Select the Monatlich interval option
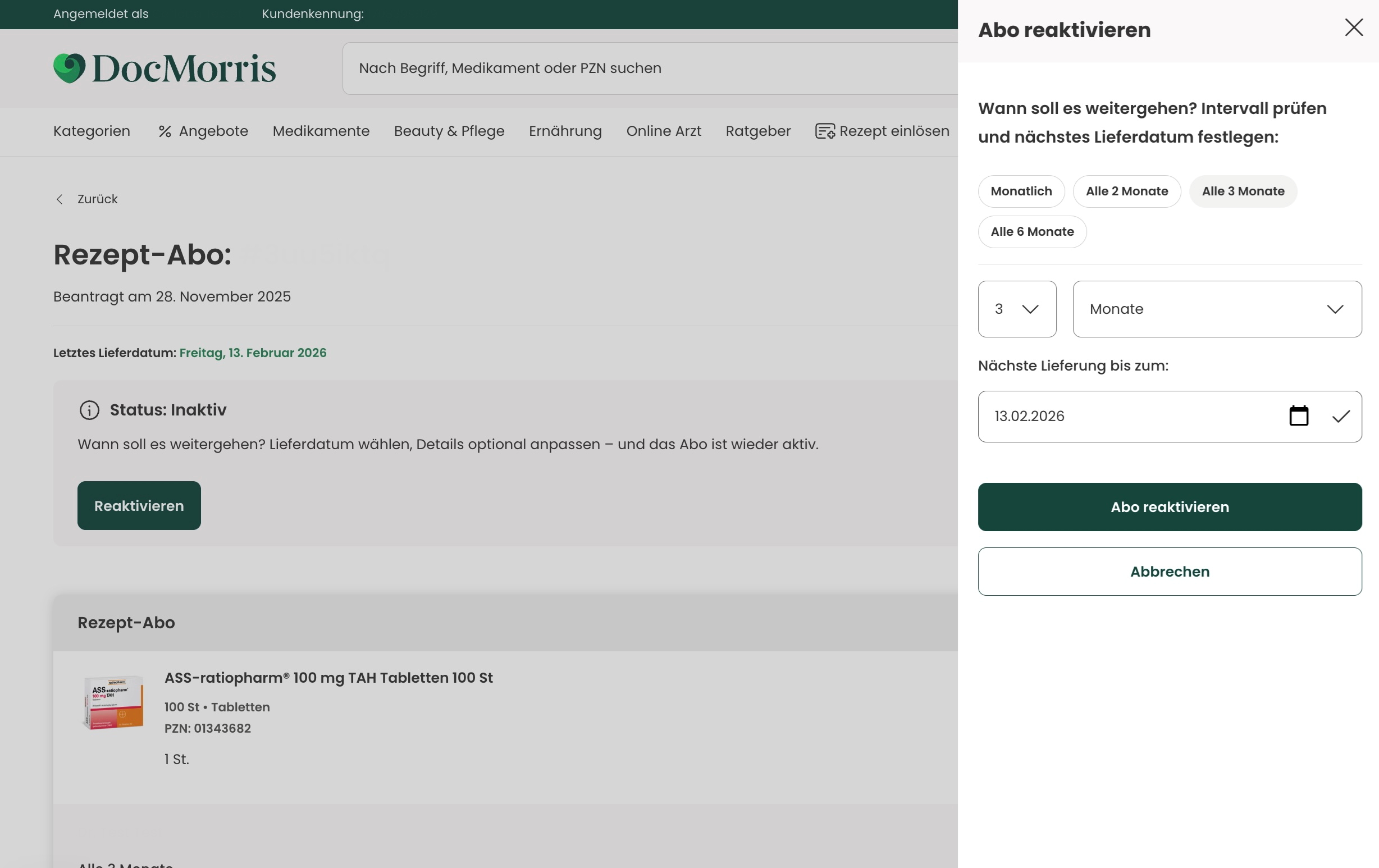This screenshot has width=1379, height=868. [x=1021, y=191]
